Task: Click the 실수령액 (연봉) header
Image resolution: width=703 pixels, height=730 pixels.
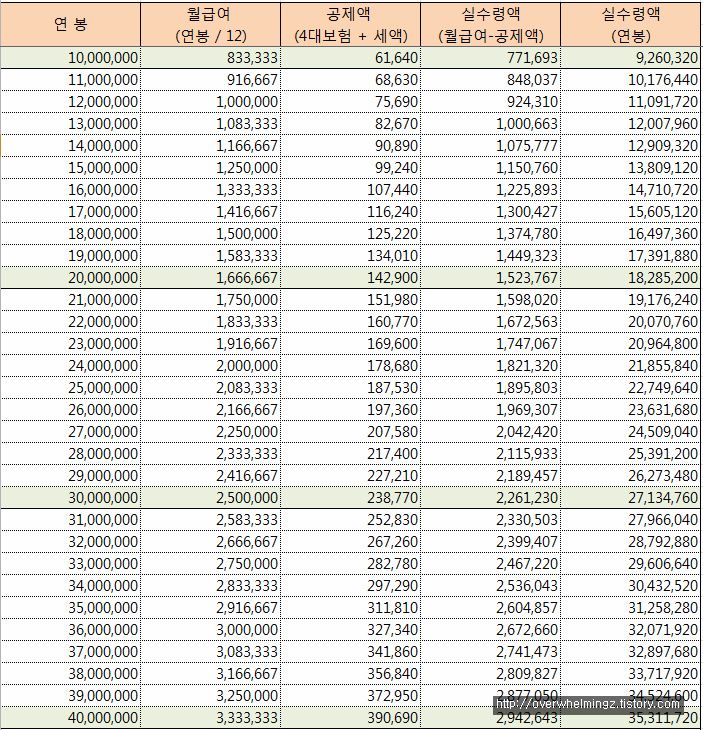Action: (631, 24)
